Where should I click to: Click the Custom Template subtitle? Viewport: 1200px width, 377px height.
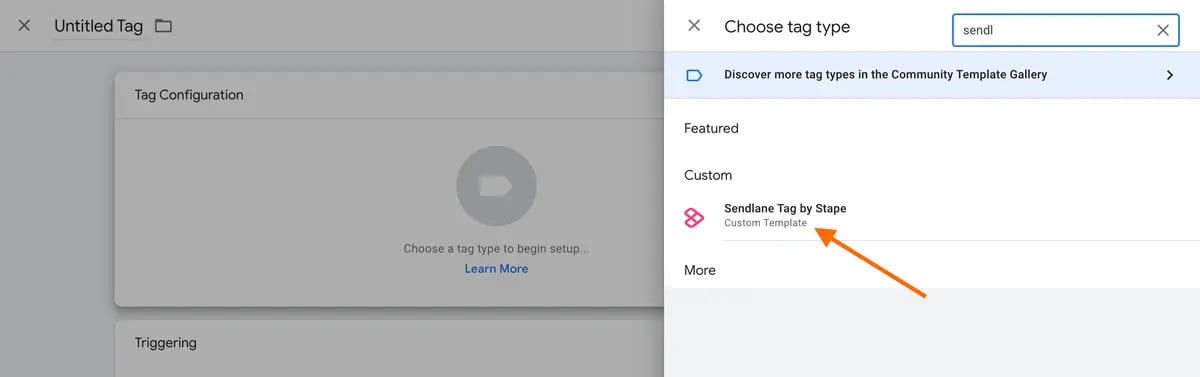[x=765, y=223]
